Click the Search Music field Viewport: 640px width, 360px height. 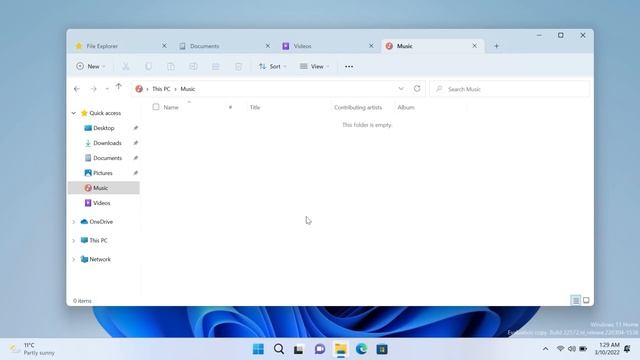(x=509, y=89)
